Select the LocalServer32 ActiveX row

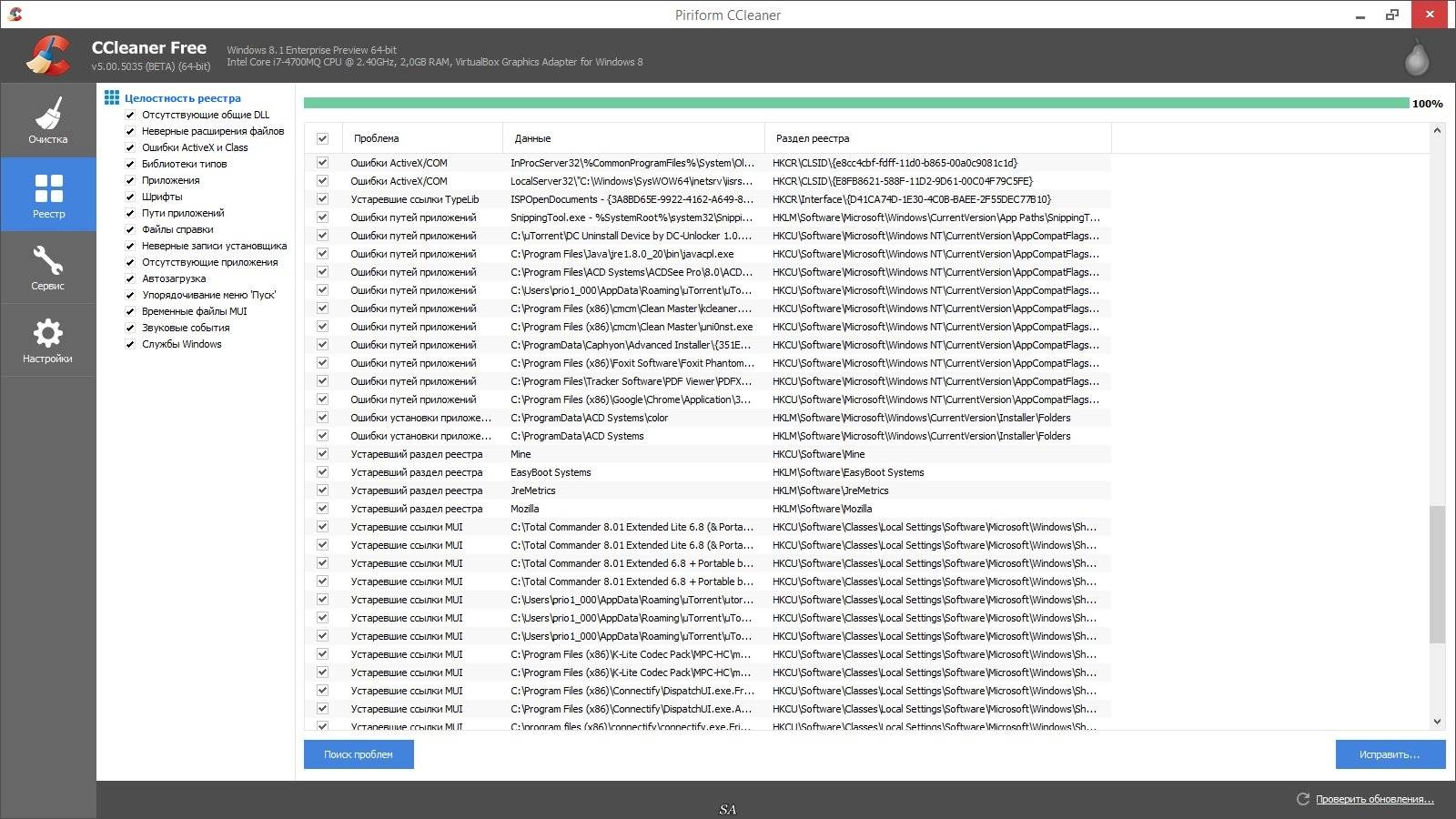(x=708, y=181)
